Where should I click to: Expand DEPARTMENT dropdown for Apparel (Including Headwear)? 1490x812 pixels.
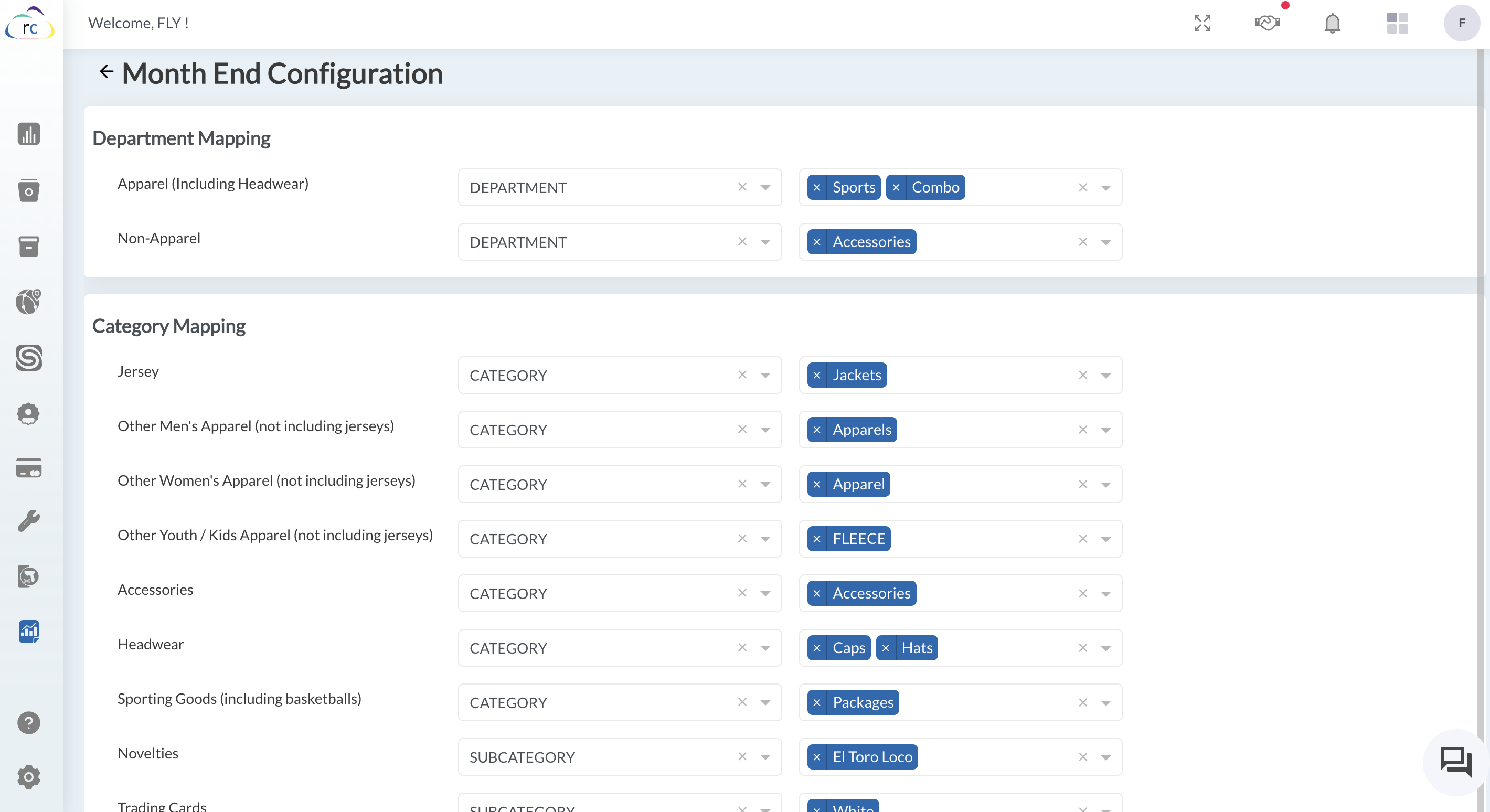(x=765, y=187)
